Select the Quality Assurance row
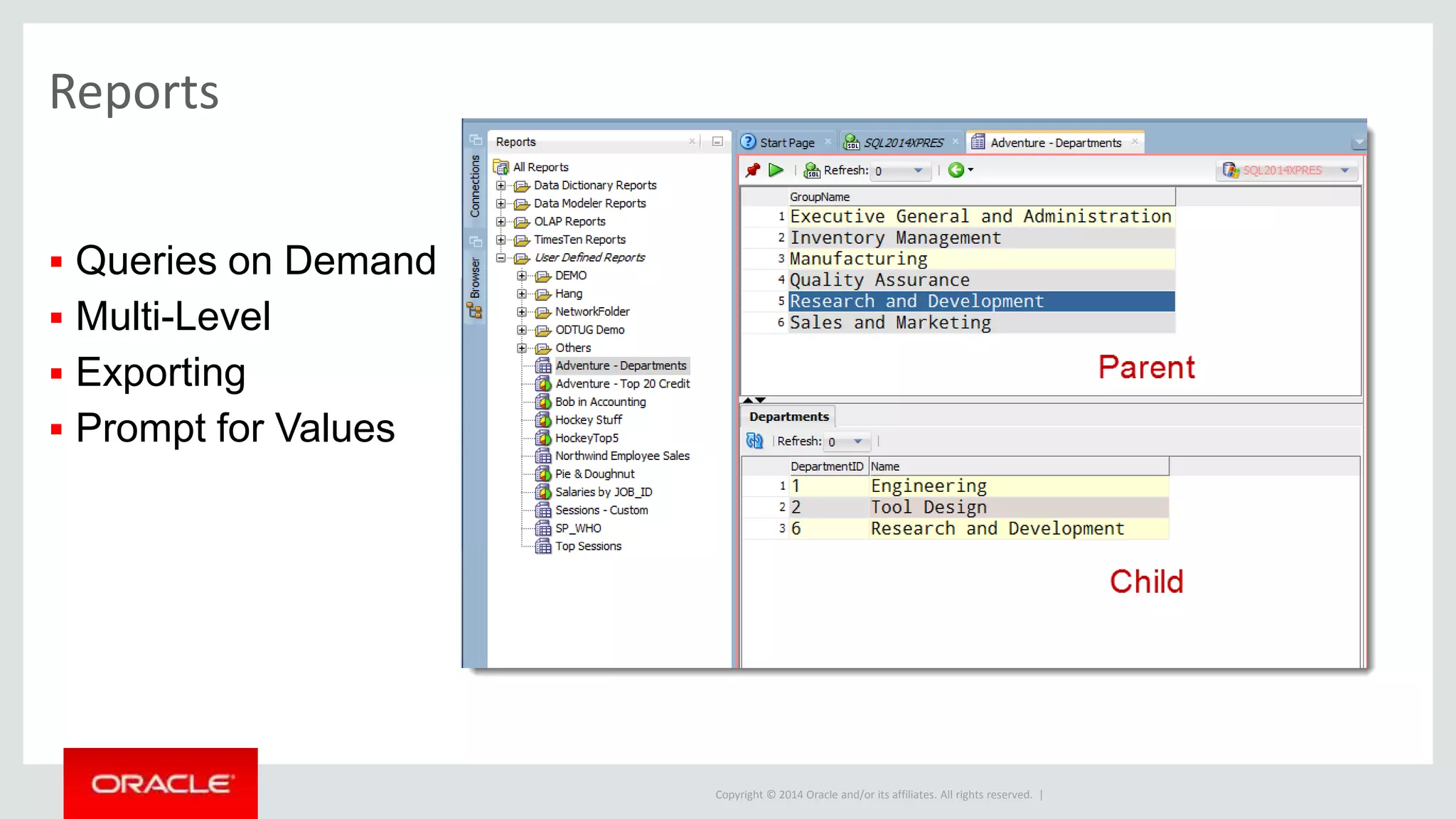Viewport: 1456px width, 819px height. (x=981, y=280)
